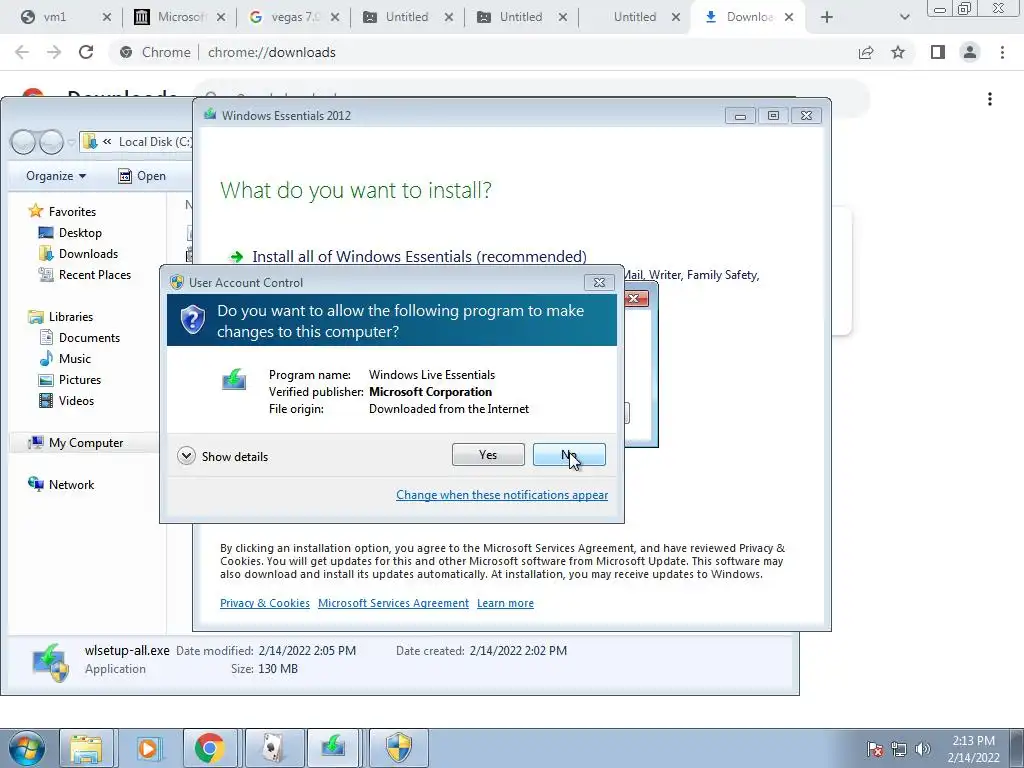Switch to the Downloads browser tab
This screenshot has width=1024, height=768.
tap(748, 17)
